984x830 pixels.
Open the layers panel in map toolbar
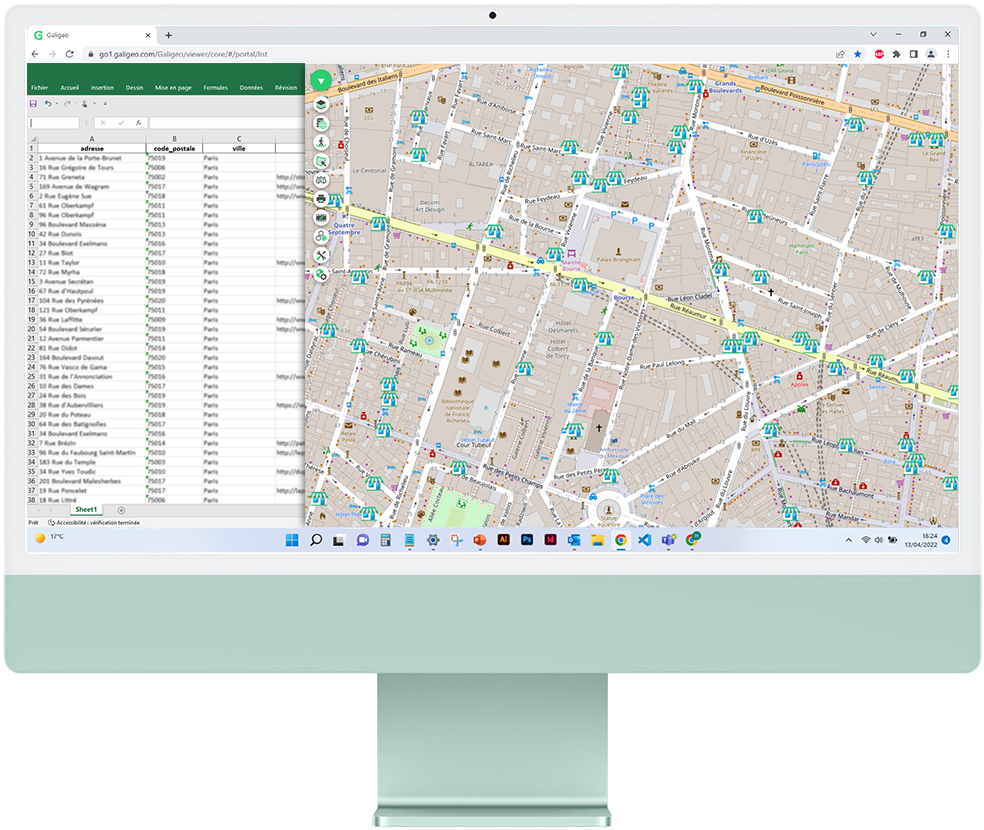[321, 104]
